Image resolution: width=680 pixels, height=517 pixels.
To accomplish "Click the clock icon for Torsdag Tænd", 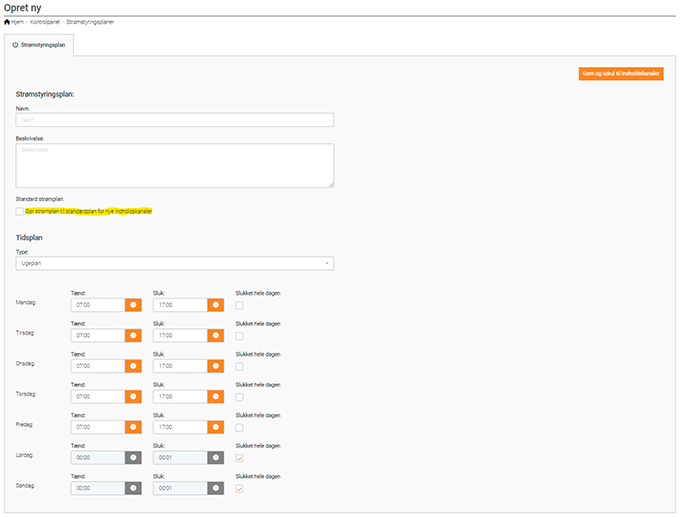I will coord(133,397).
